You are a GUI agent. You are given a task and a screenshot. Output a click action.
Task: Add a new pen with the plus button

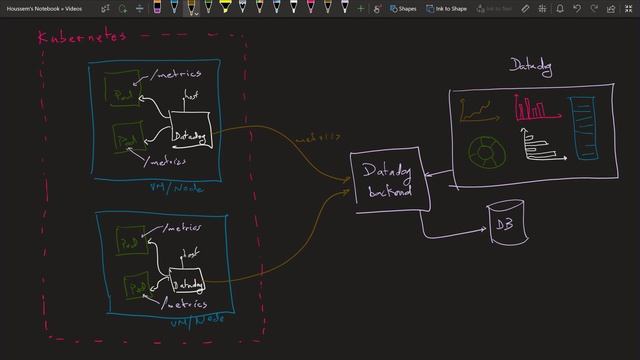[360, 9]
